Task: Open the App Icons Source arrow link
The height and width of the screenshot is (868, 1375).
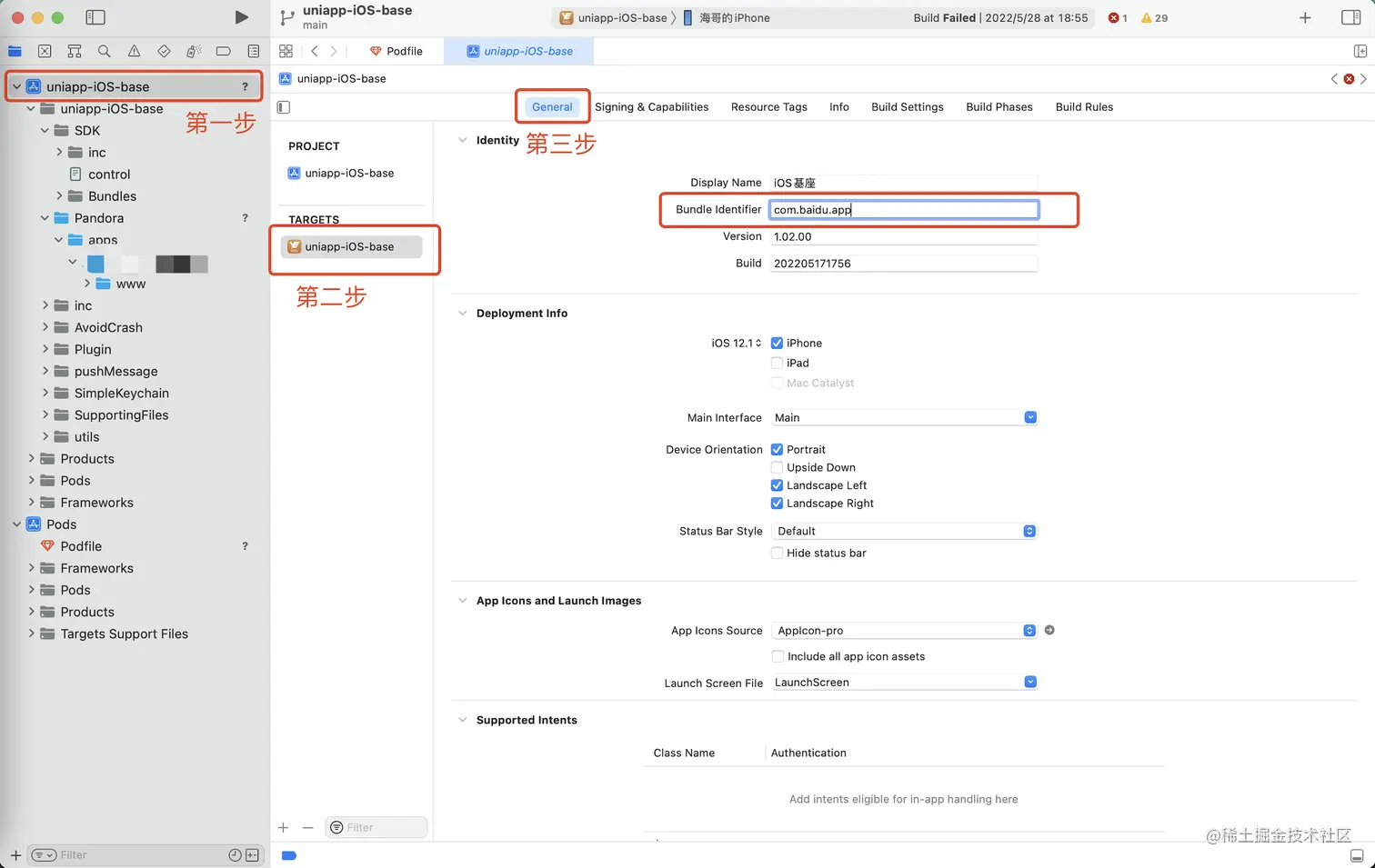Action: [1049, 630]
